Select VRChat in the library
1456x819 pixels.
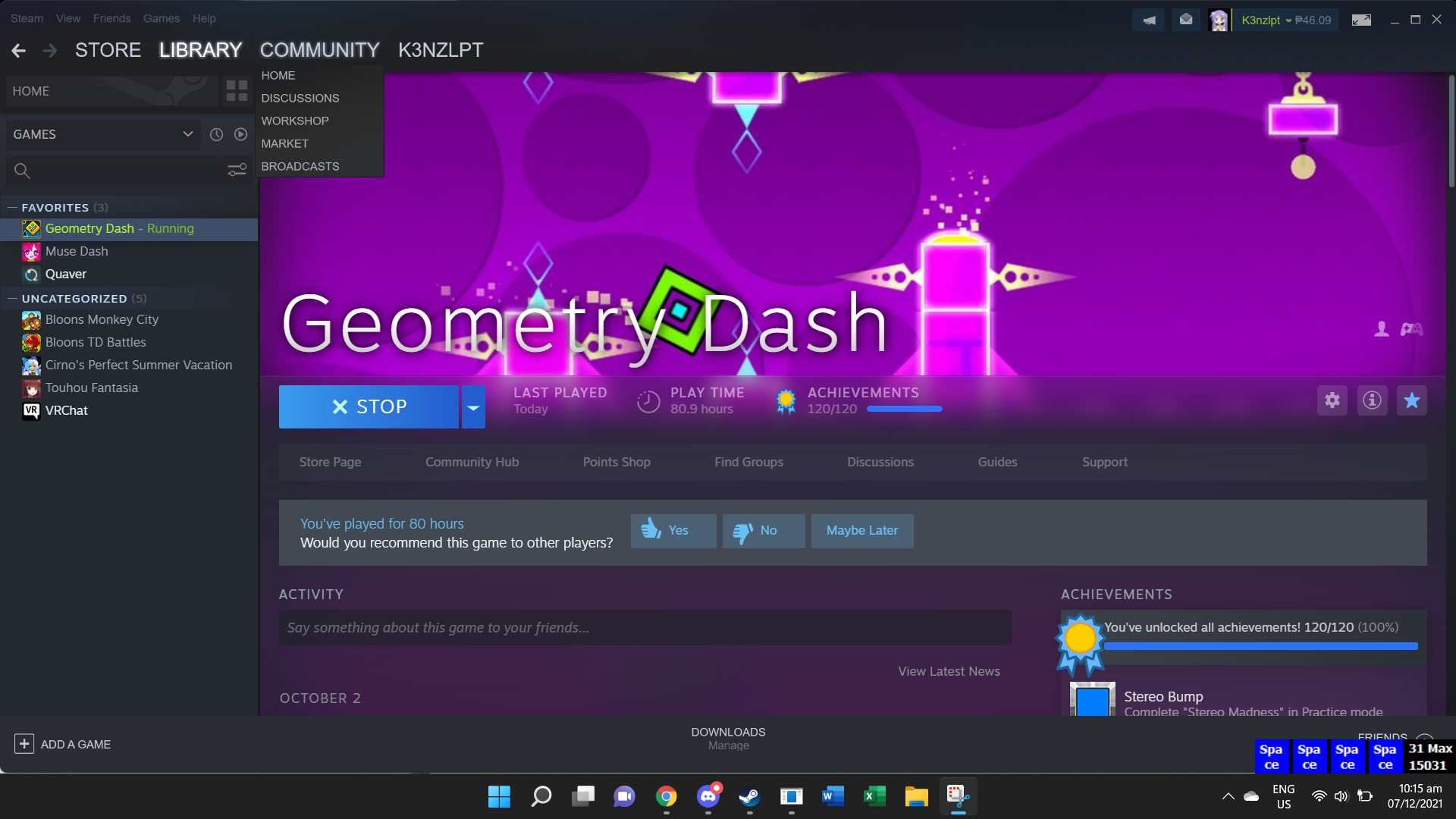(x=129, y=410)
